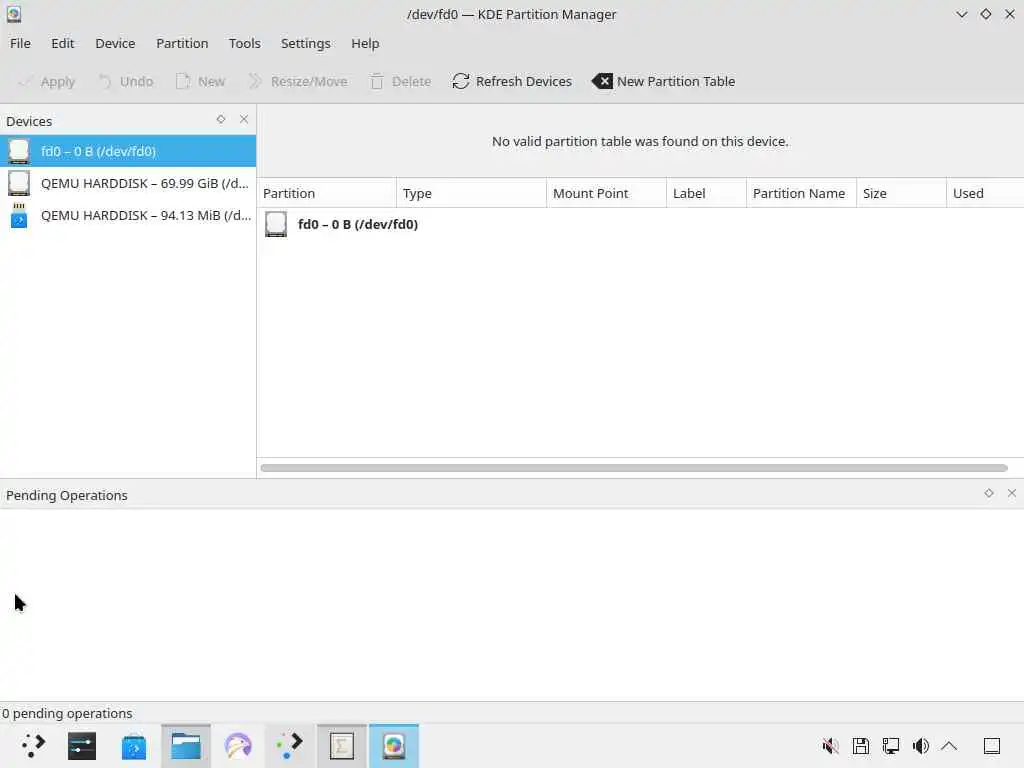
Task: Float the Pending Operations panel
Action: (989, 493)
